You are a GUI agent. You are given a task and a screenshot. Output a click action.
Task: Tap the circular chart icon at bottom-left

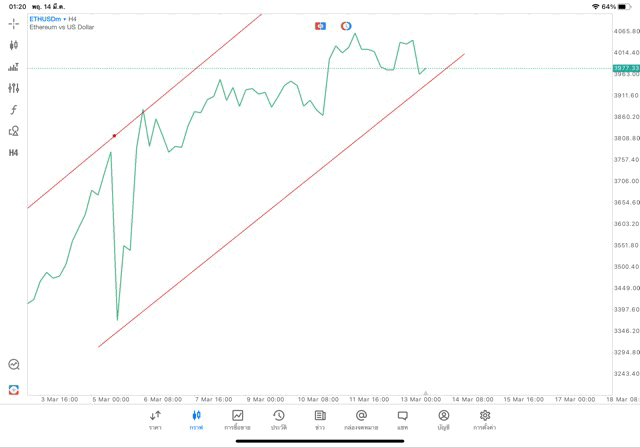14,365
